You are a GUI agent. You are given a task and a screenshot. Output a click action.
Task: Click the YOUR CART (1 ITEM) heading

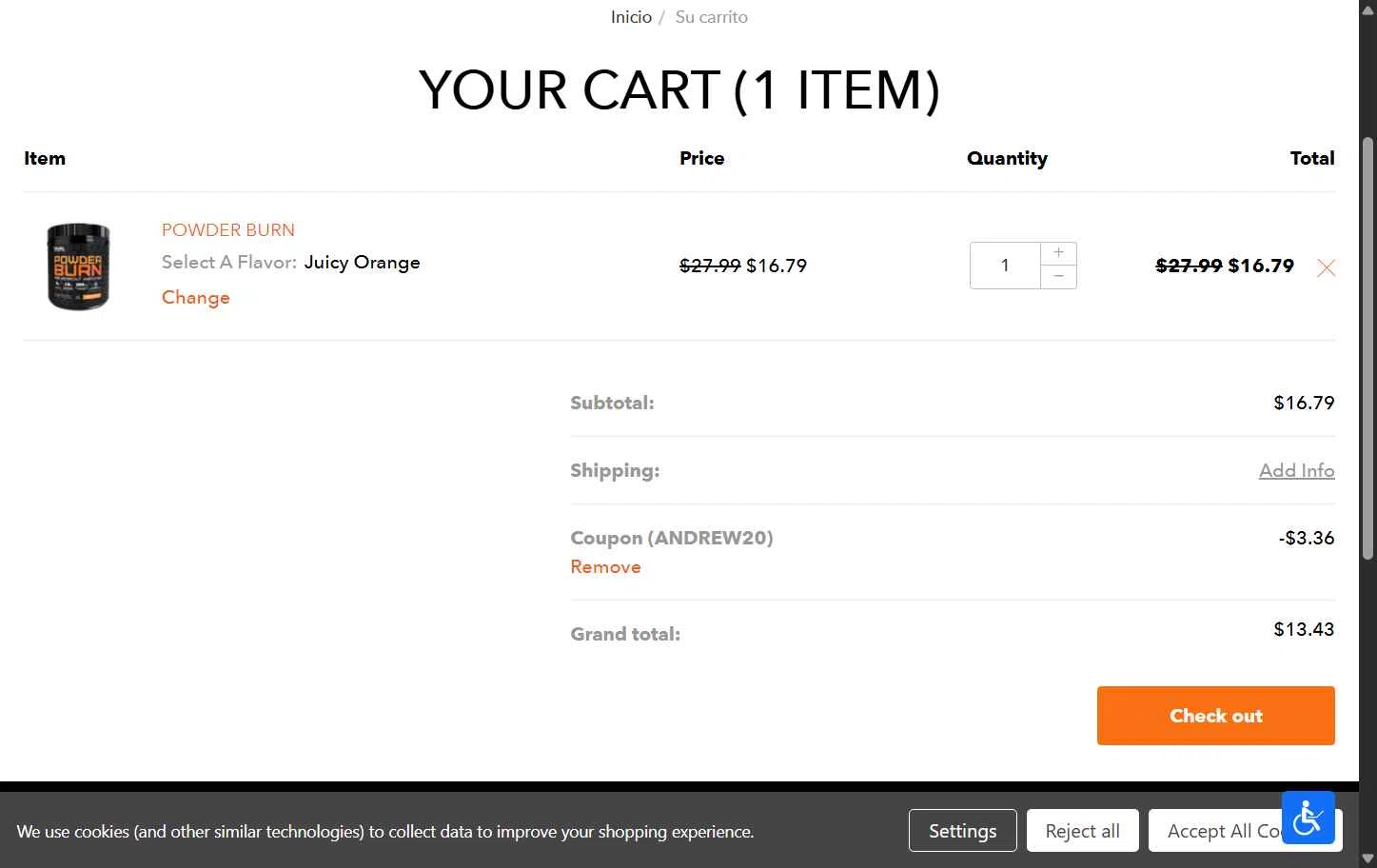pos(679,89)
